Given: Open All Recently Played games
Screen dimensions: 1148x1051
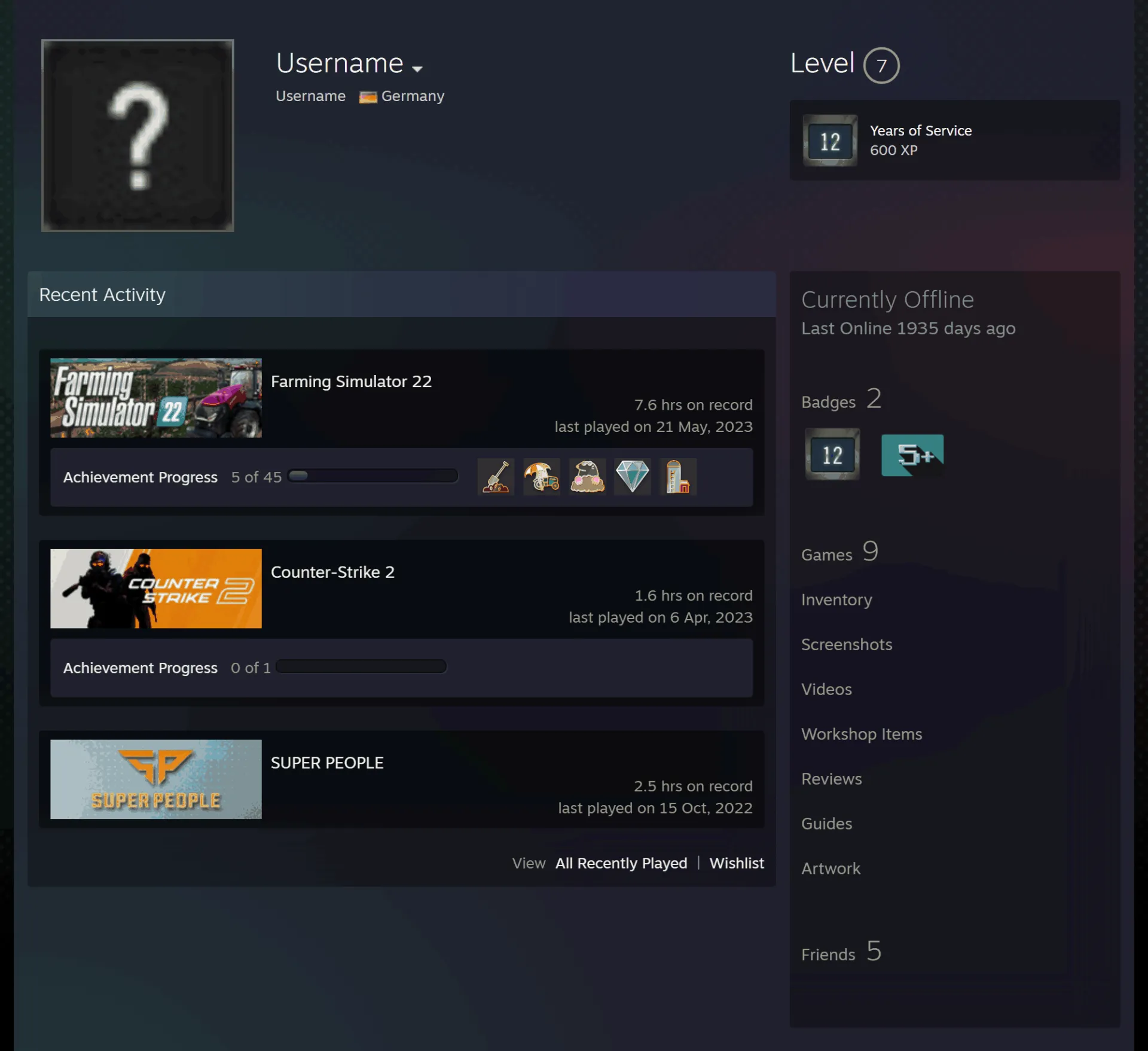Looking at the screenshot, I should [621, 863].
